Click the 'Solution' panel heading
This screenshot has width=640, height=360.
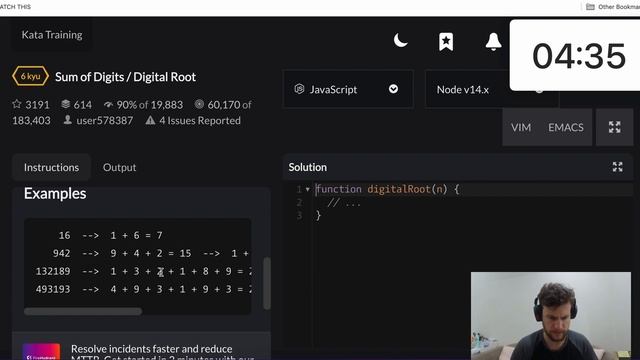[307, 167]
